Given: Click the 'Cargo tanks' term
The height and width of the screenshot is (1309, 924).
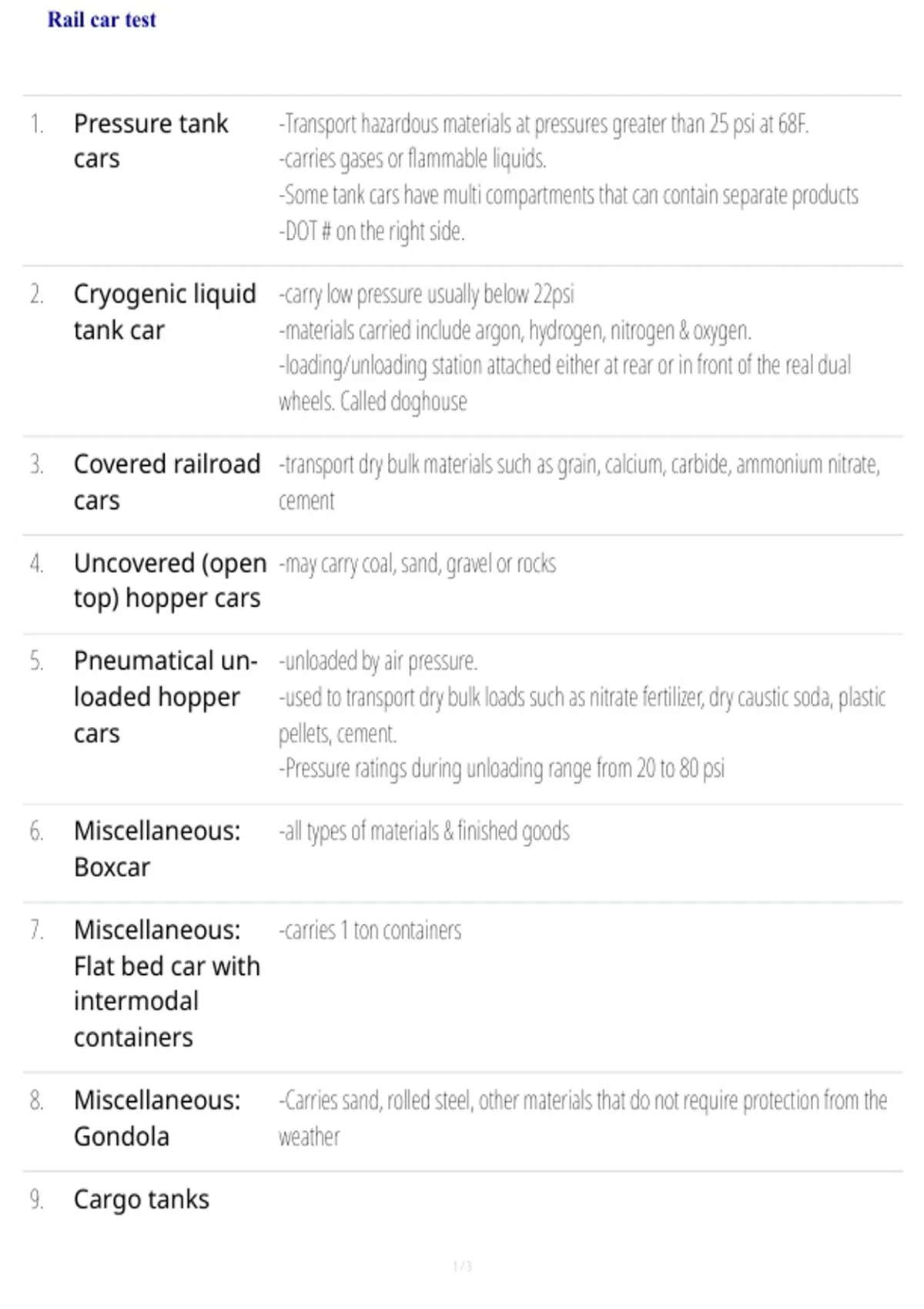Looking at the screenshot, I should (x=142, y=1200).
